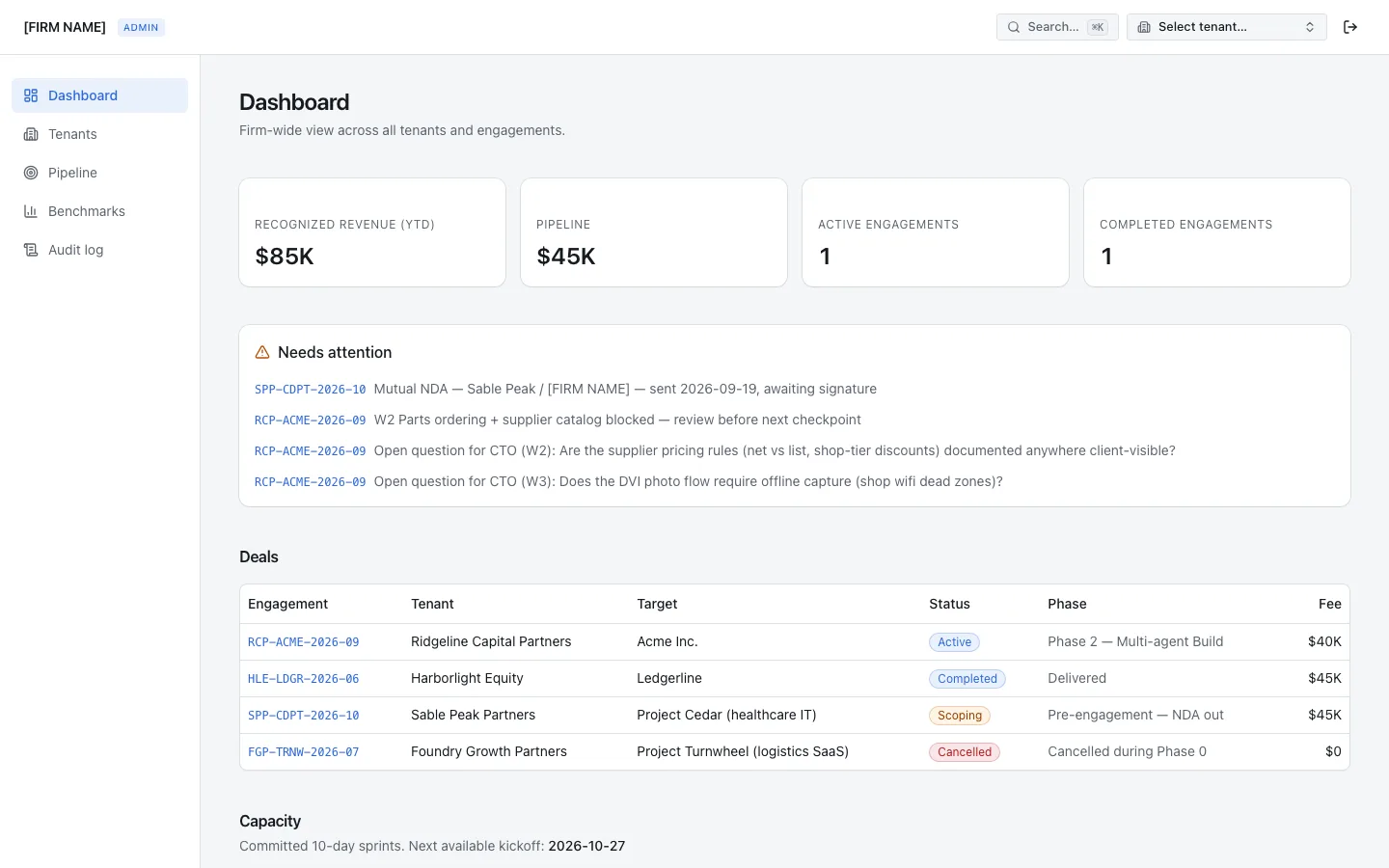This screenshot has height=868, width=1389.
Task: Click the Acme Inc. target cell
Action: click(x=667, y=641)
